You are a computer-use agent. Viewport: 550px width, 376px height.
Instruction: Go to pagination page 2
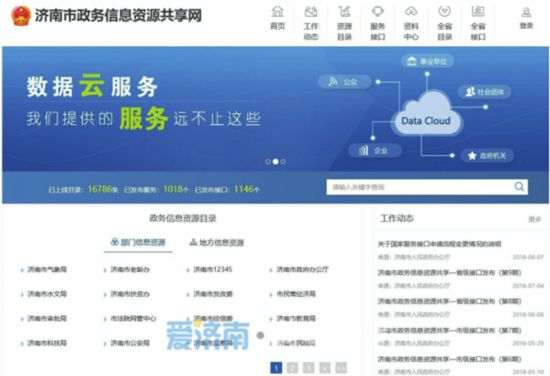click(x=292, y=368)
